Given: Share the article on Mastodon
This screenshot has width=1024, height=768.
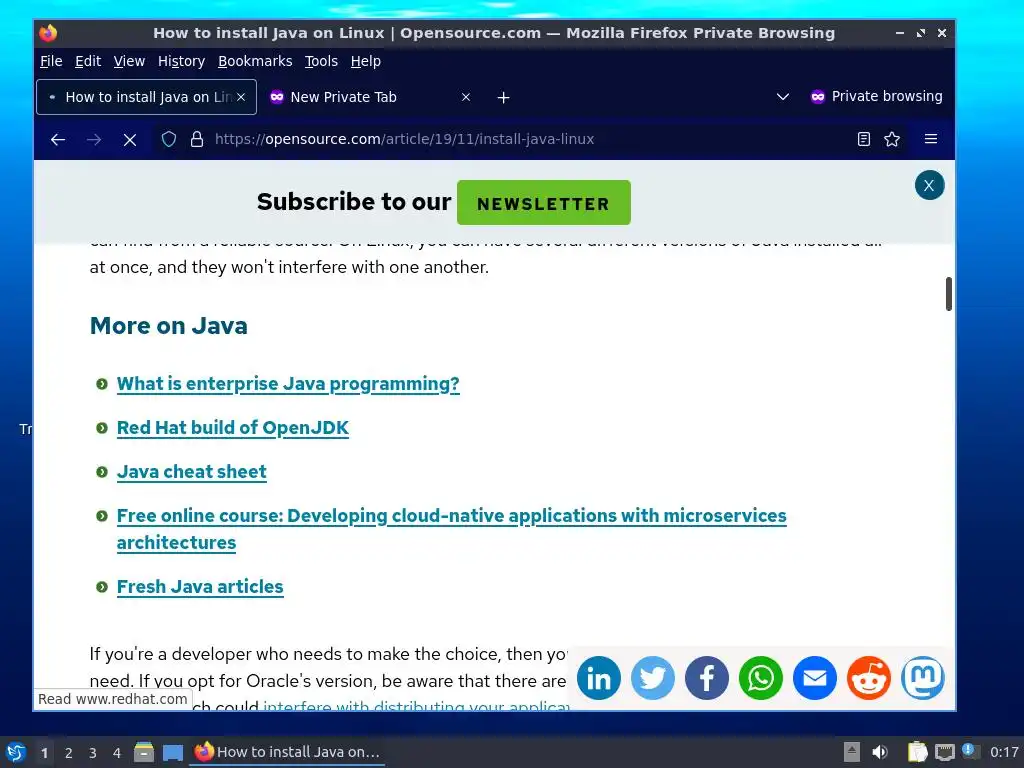Looking at the screenshot, I should pyautogui.click(x=923, y=678).
